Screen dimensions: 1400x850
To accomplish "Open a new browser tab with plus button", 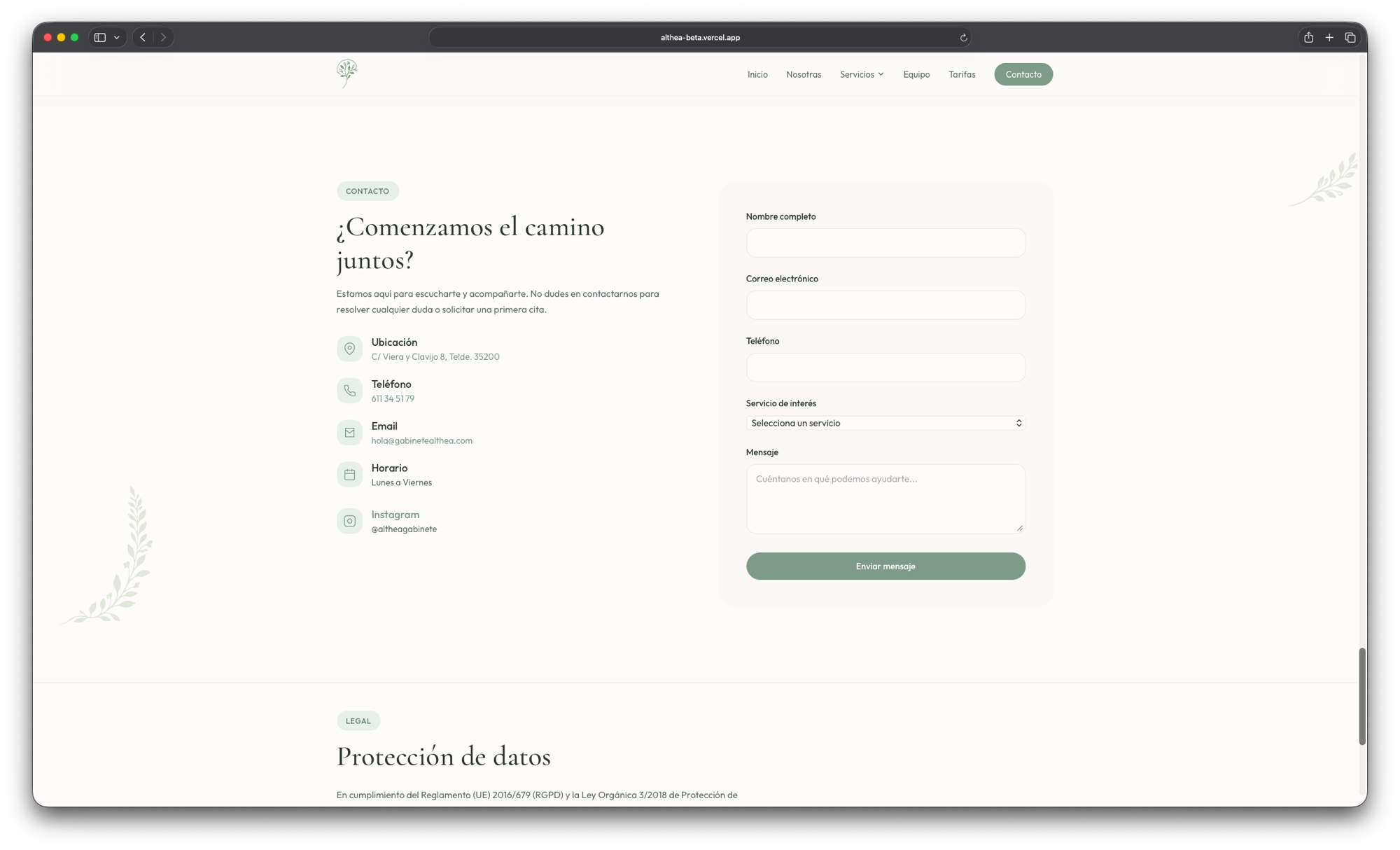I will pos(1329,37).
